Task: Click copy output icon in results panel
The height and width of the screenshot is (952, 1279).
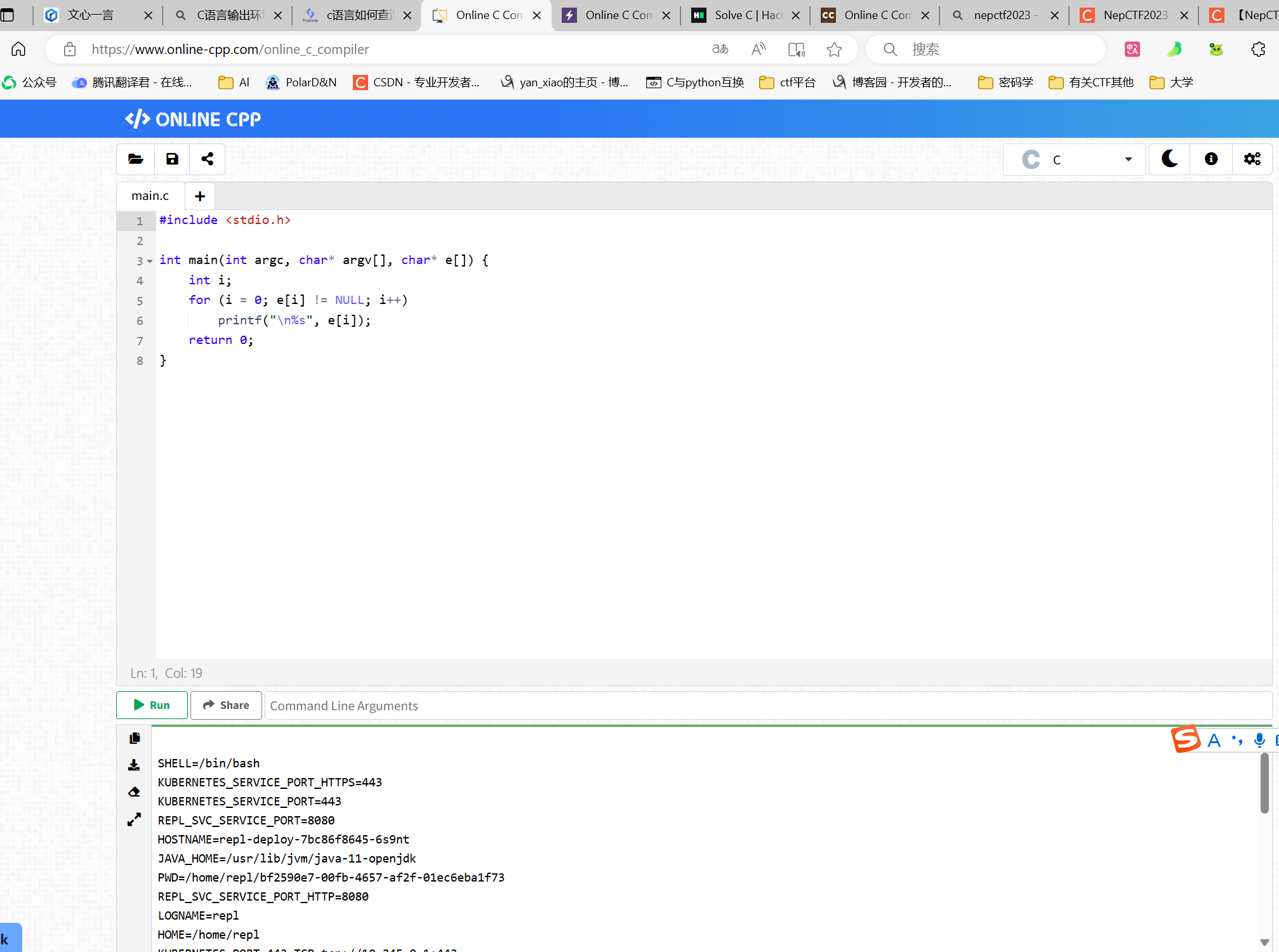Action: pyautogui.click(x=134, y=737)
